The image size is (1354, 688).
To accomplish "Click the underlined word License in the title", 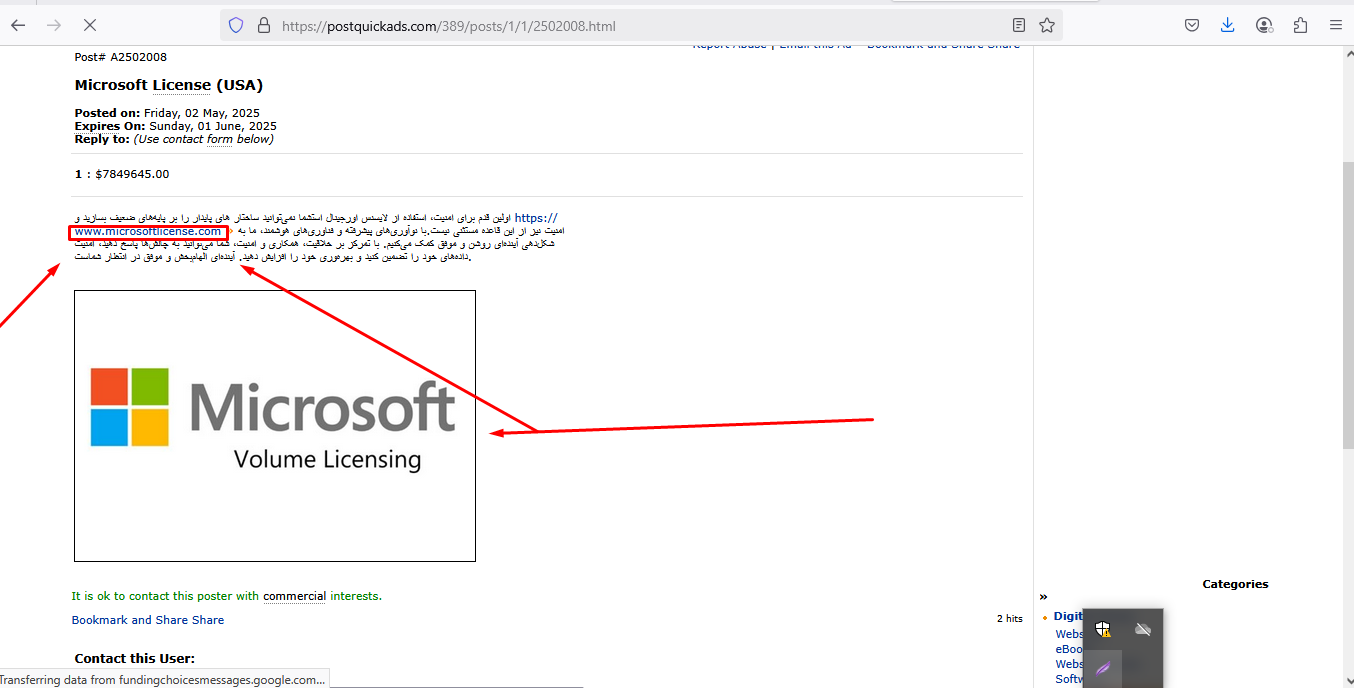I will click(x=182, y=85).
